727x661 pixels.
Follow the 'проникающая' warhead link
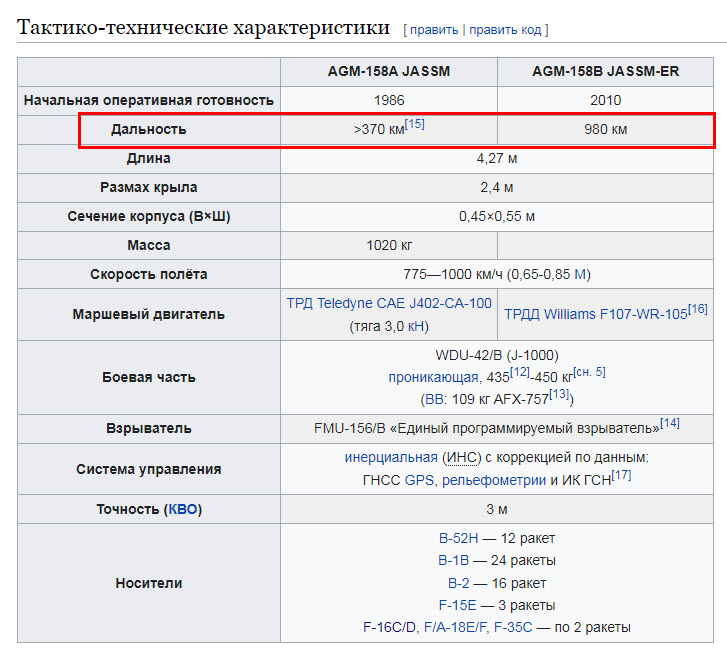[x=433, y=377]
